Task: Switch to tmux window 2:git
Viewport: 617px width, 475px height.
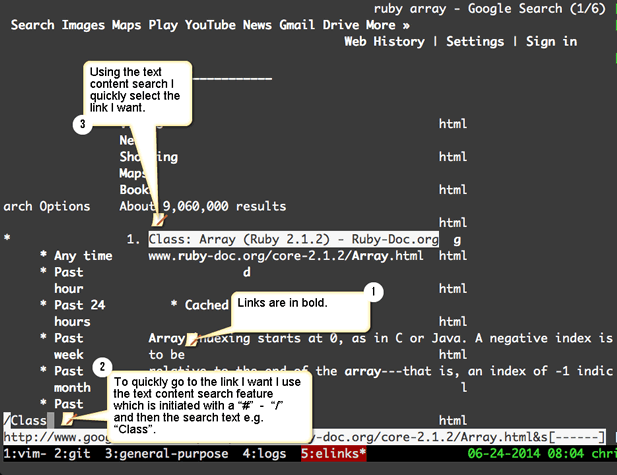Action: [x=72, y=453]
